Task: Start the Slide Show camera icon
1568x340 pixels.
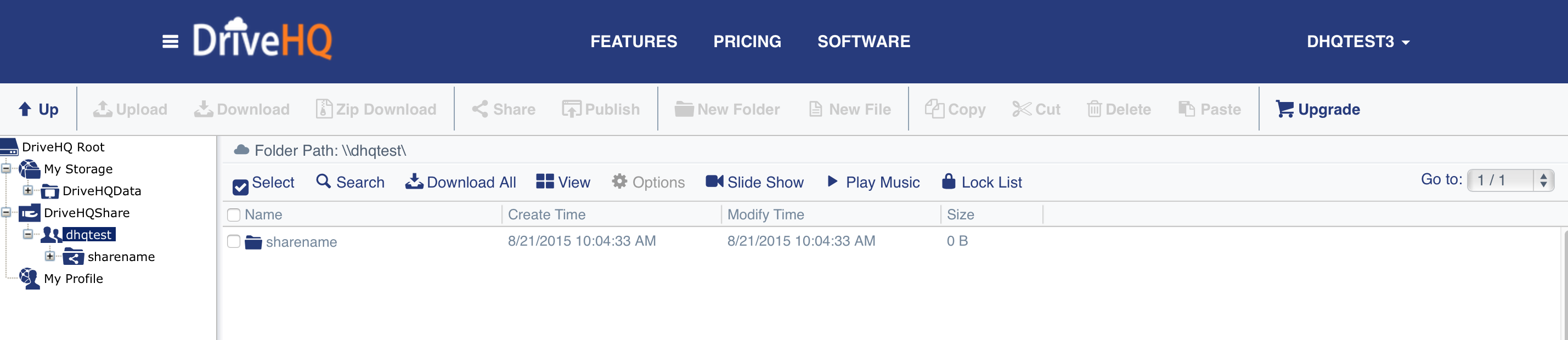Action: tap(714, 182)
